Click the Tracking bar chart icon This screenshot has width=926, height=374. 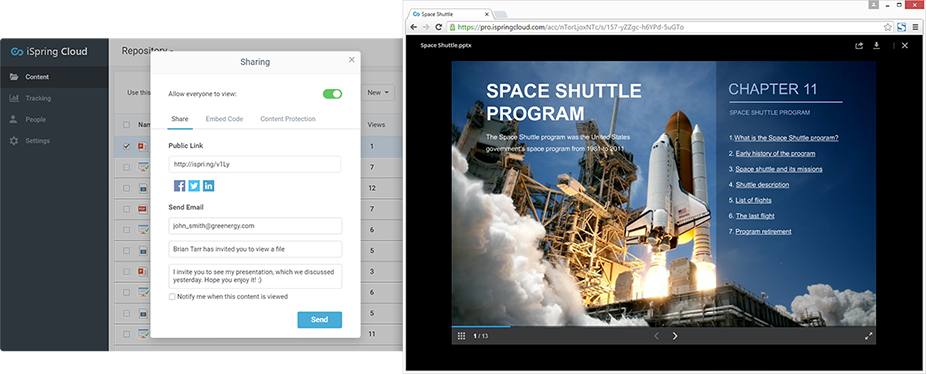14,98
